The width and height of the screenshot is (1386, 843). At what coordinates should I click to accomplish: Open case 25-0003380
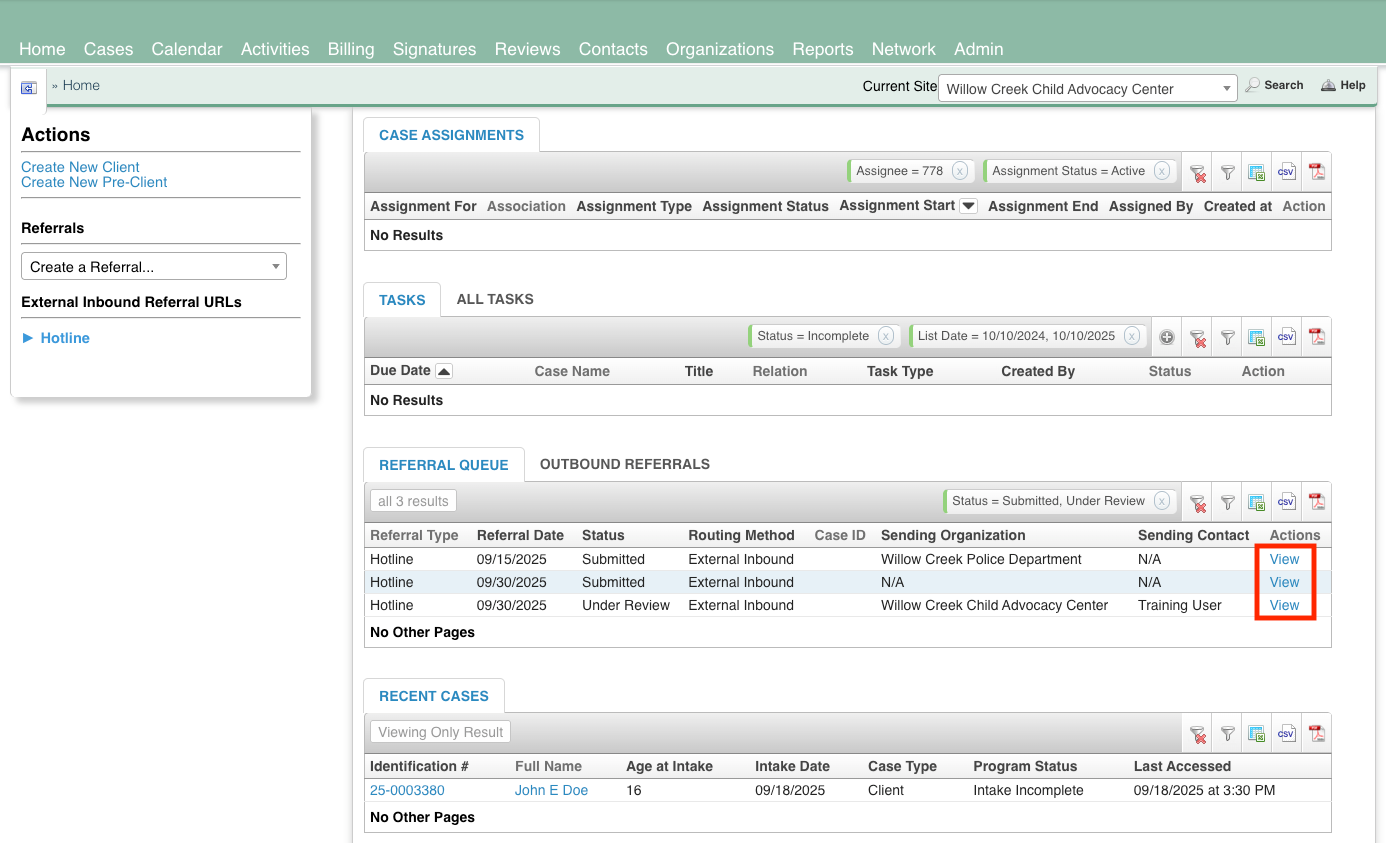(407, 790)
